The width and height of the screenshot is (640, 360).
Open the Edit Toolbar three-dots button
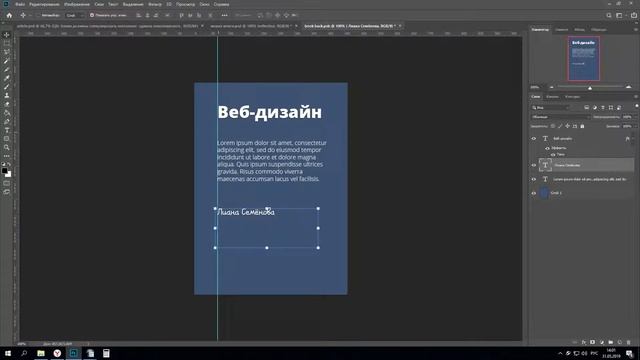(7, 156)
